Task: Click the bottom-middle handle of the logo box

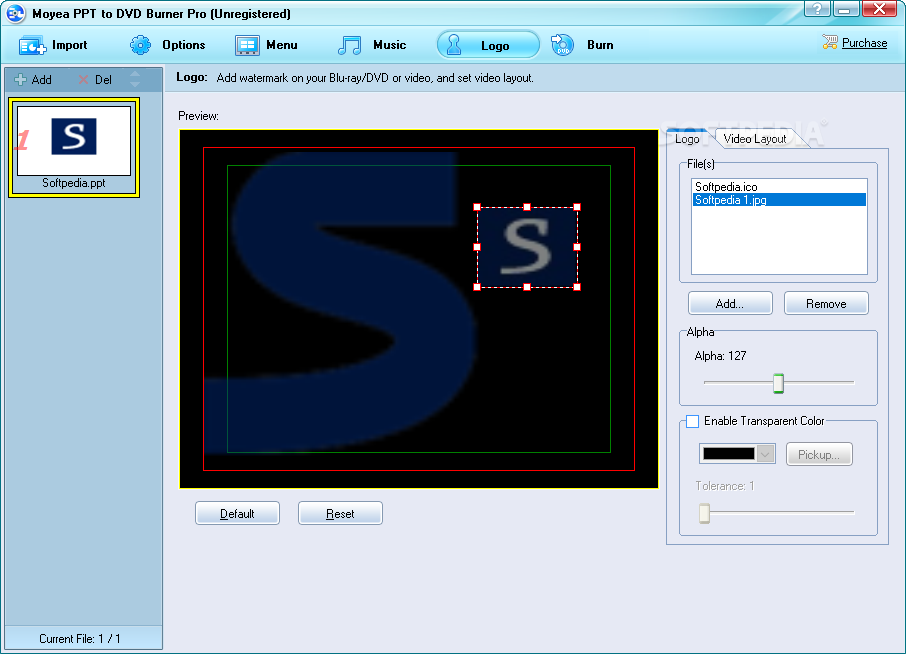Action: click(x=527, y=287)
